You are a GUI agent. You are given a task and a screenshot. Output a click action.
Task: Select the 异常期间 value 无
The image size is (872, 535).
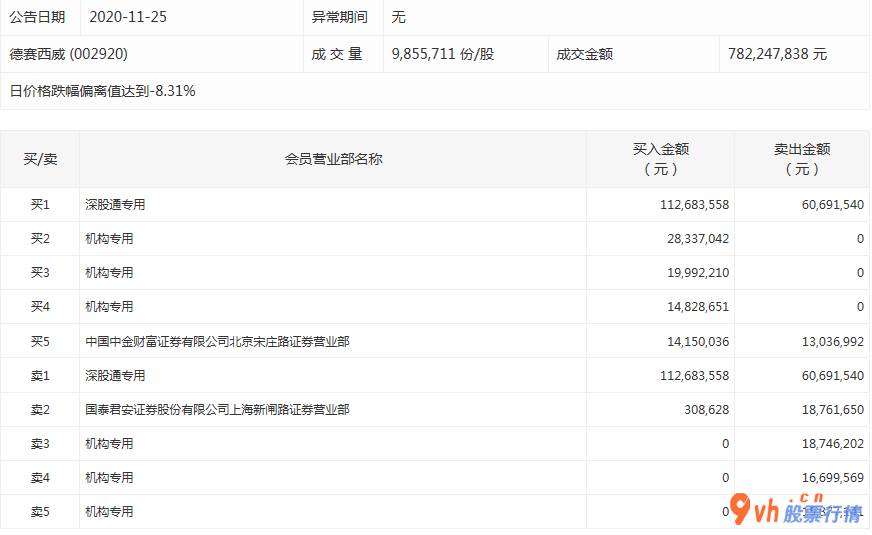pyautogui.click(x=398, y=17)
